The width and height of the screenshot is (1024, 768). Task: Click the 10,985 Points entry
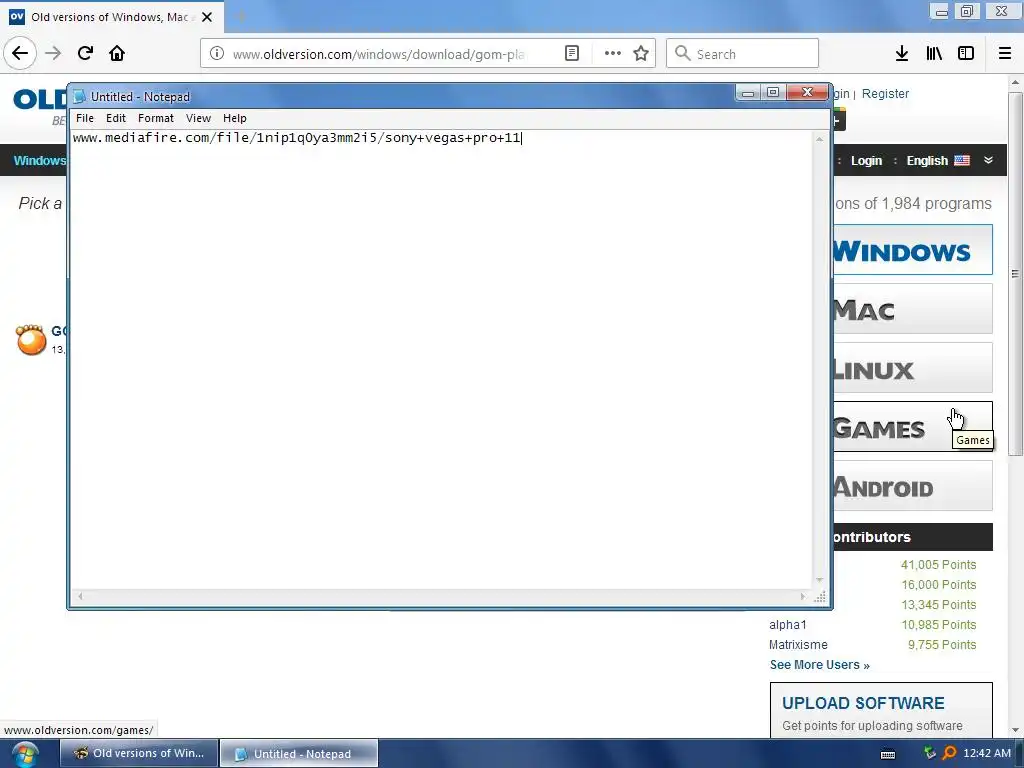pos(938,624)
